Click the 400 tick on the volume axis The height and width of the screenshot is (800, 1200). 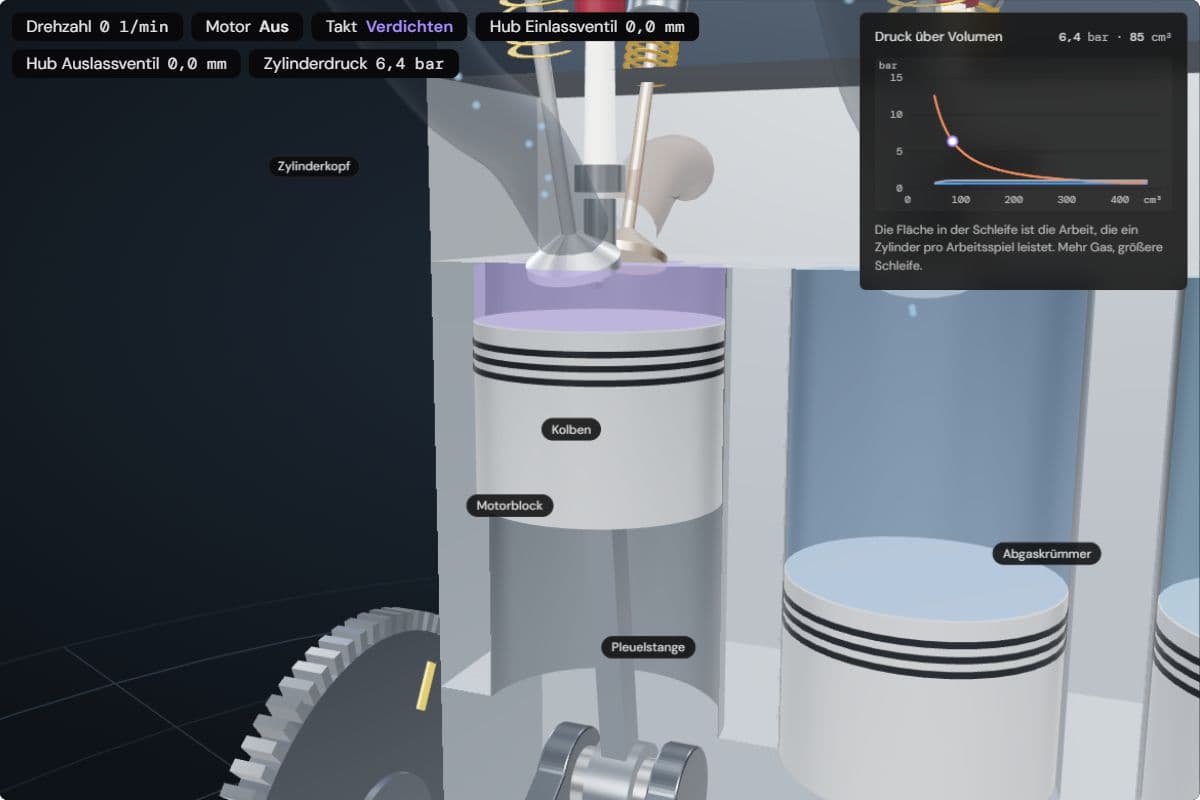pyautogui.click(x=1120, y=200)
